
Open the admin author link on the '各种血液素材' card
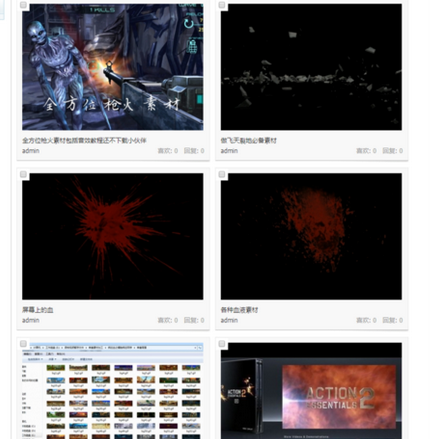click(229, 320)
